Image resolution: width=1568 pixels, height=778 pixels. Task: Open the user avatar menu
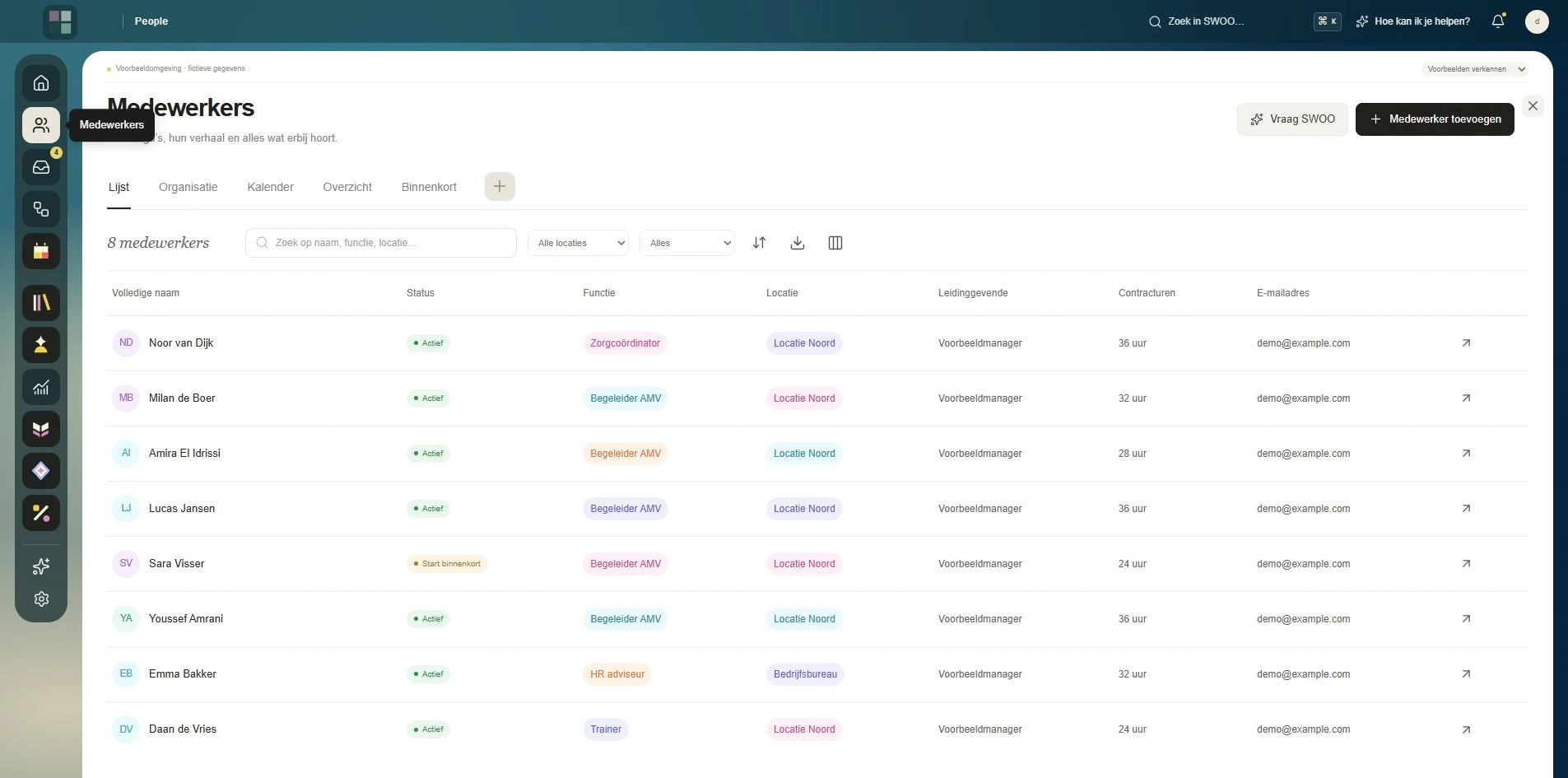pos(1537,21)
